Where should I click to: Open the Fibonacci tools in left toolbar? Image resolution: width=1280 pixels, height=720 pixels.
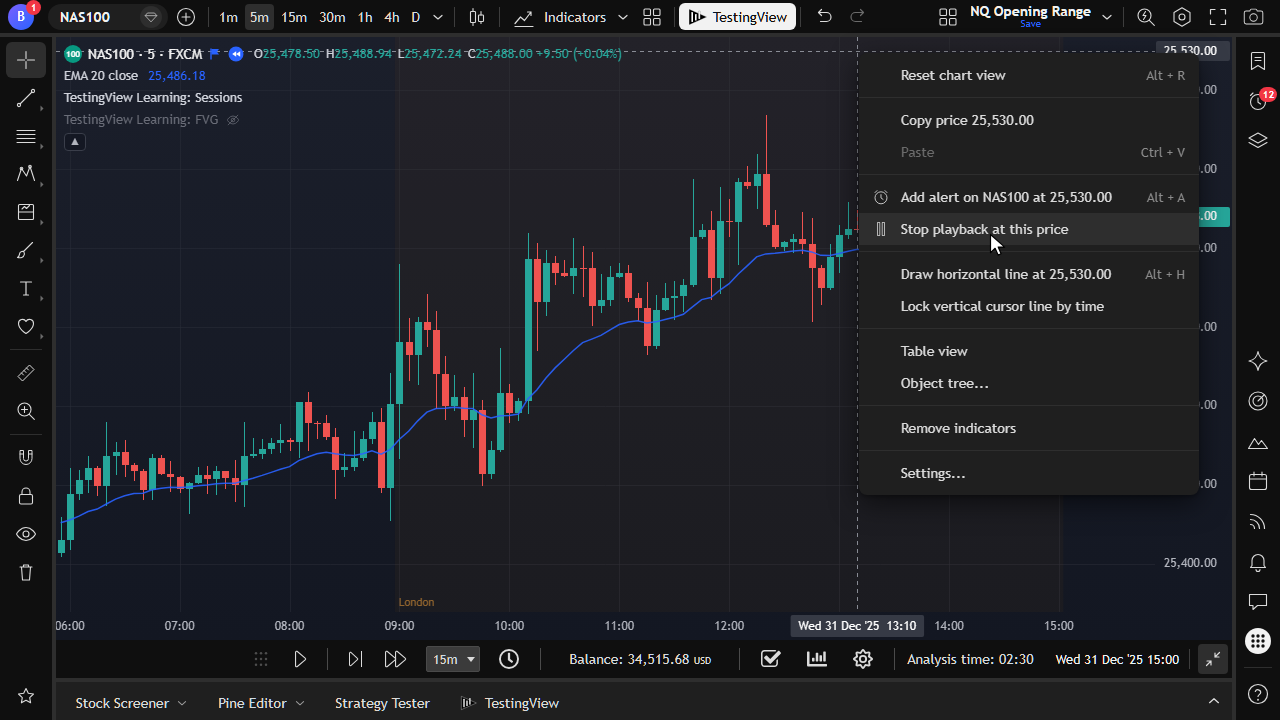pos(26,137)
